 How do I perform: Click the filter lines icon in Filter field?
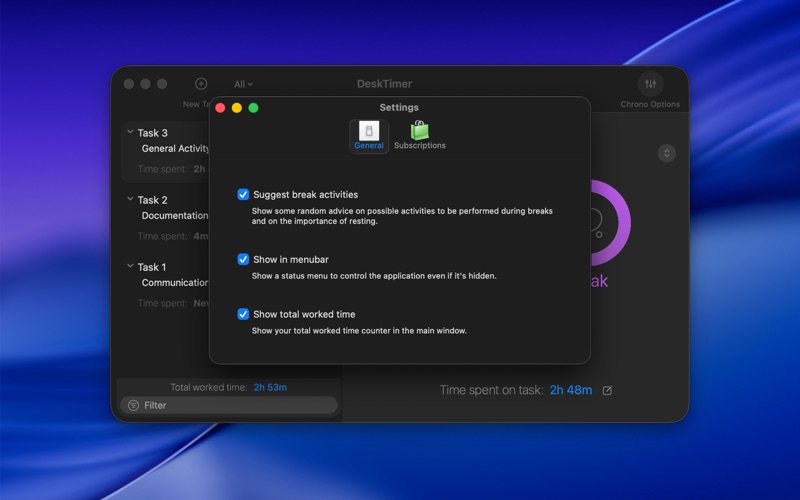(x=133, y=405)
